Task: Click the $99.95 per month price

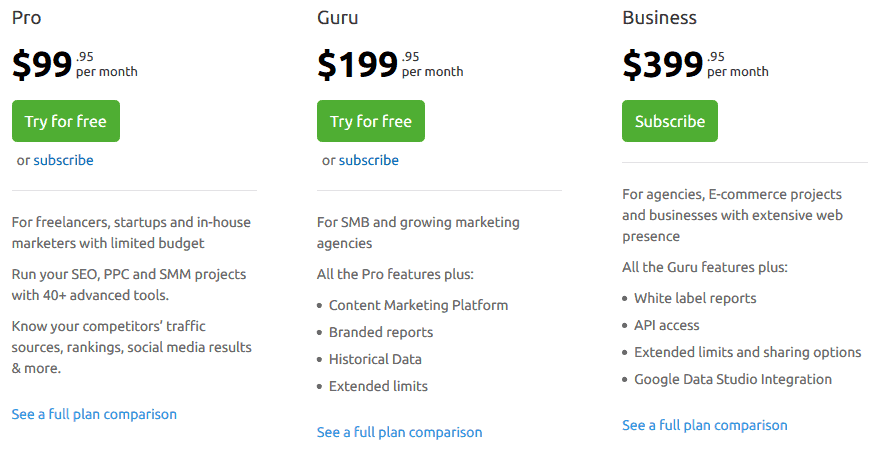Action: 75,64
